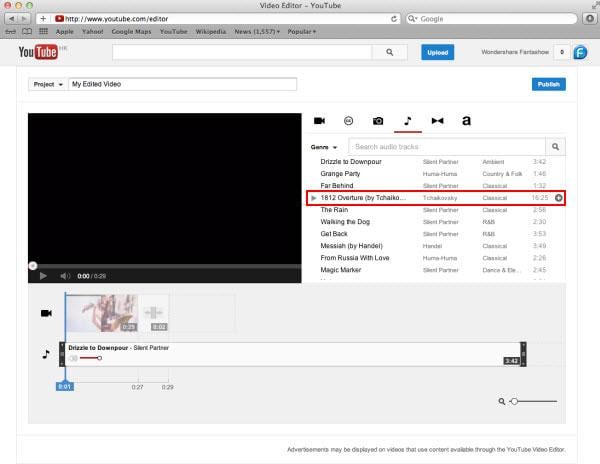Click the 0:01 playhead marker
This screenshot has width=600, height=464.
coord(65,386)
